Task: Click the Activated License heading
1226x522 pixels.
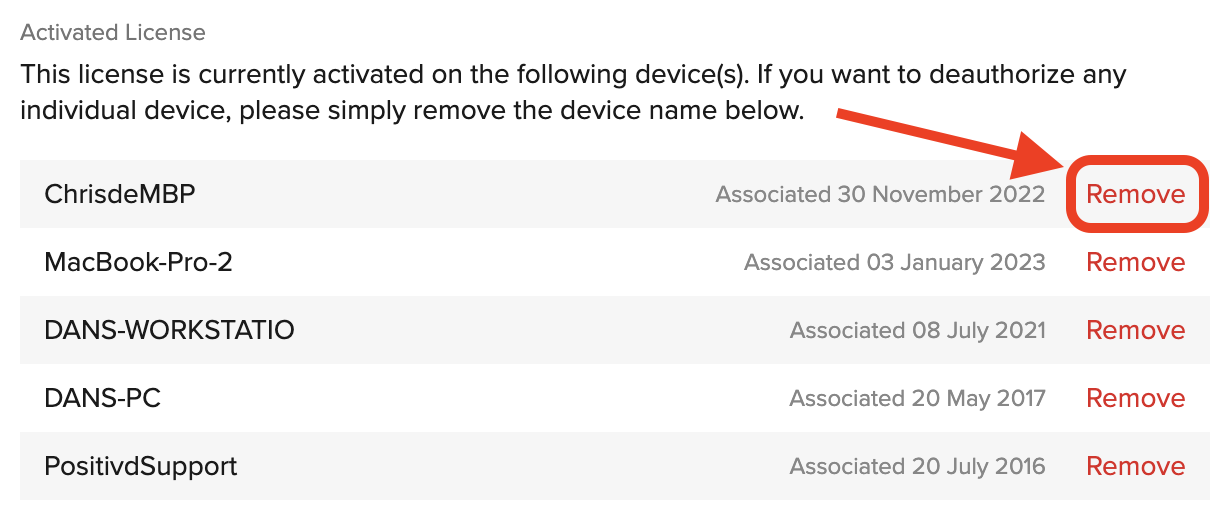Action: [113, 32]
